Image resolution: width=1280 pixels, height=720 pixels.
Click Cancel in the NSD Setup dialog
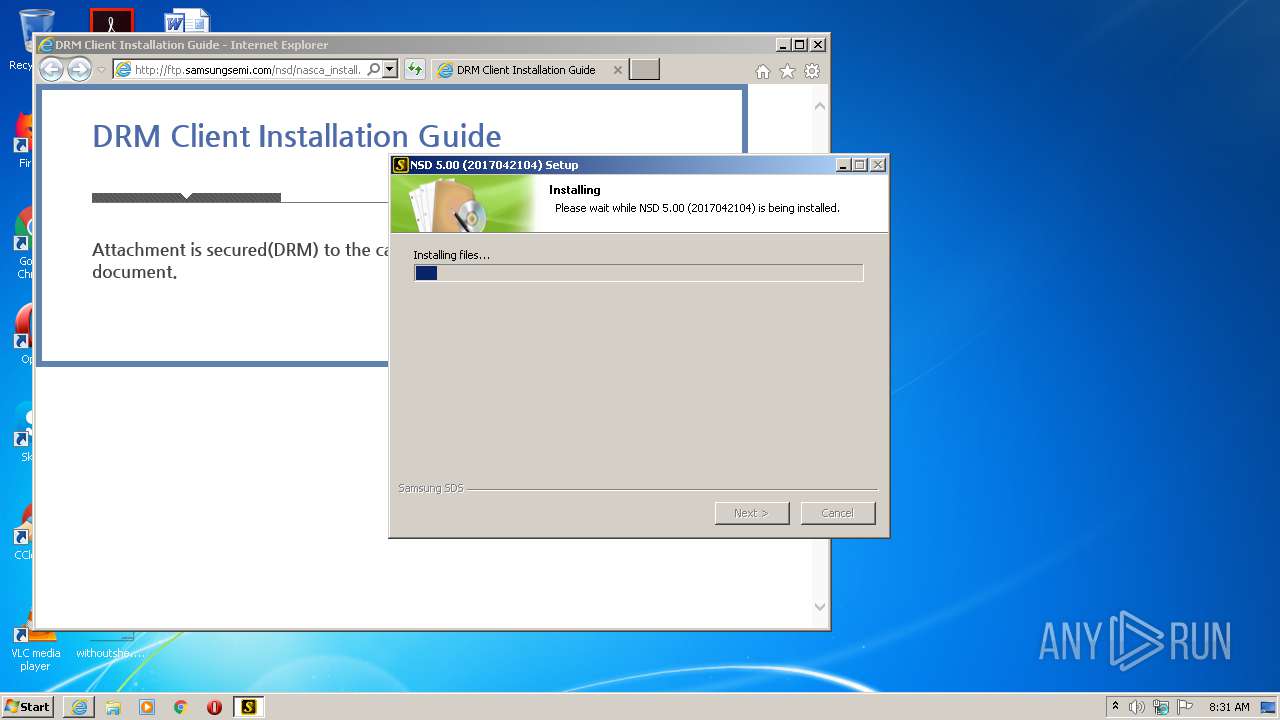[838, 513]
